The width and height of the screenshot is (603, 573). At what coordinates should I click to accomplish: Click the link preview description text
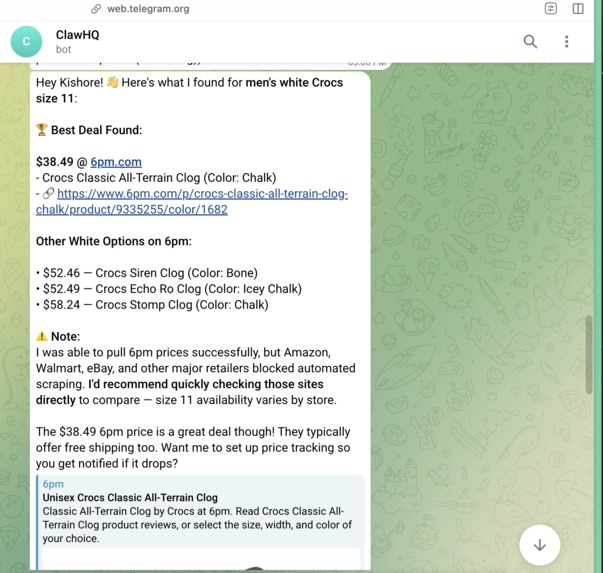click(x=197, y=525)
